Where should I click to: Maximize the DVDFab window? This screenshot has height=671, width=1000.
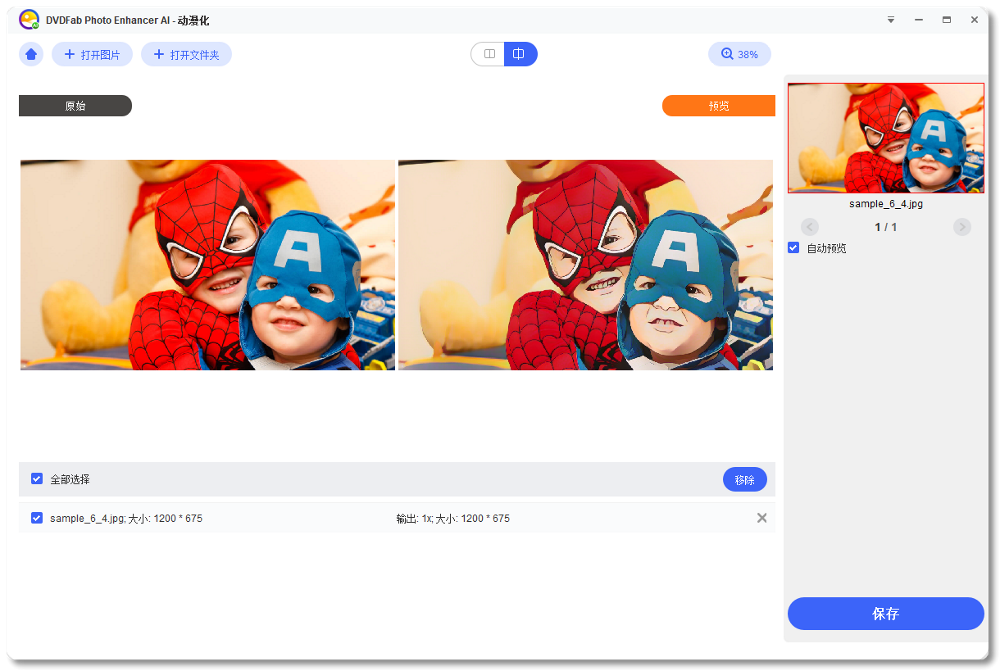pyautogui.click(x=947, y=20)
